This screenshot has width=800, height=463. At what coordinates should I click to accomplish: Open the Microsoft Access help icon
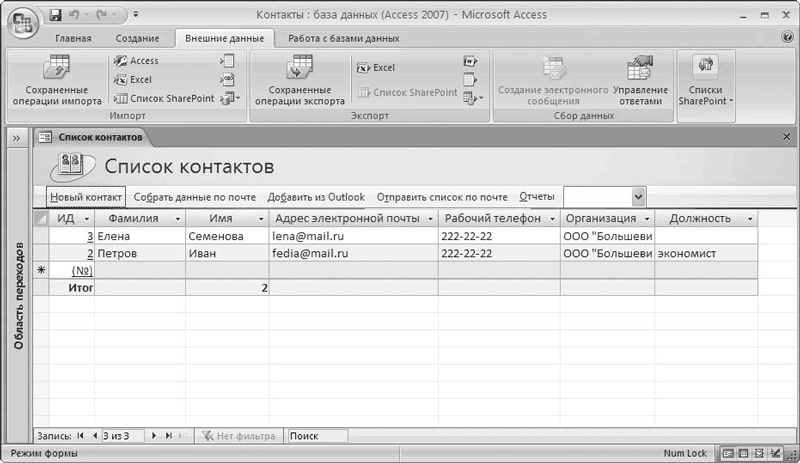point(787,37)
